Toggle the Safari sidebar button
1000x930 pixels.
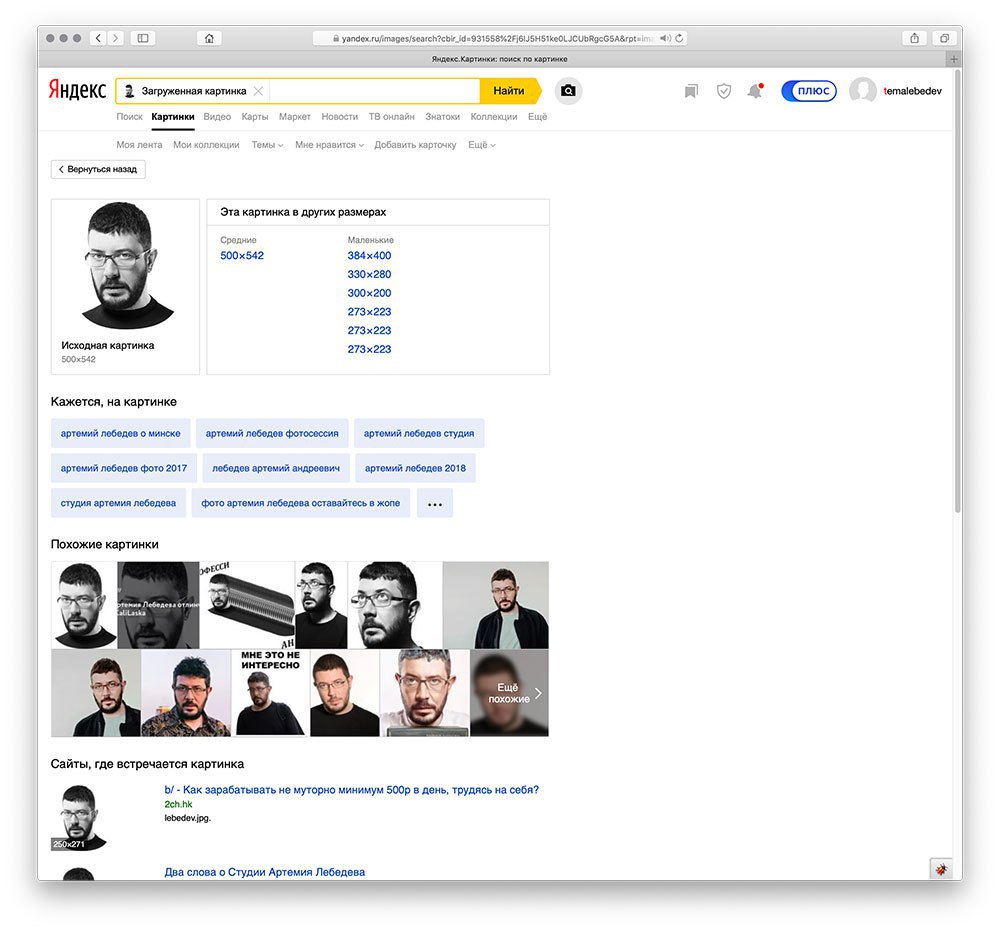click(x=143, y=38)
